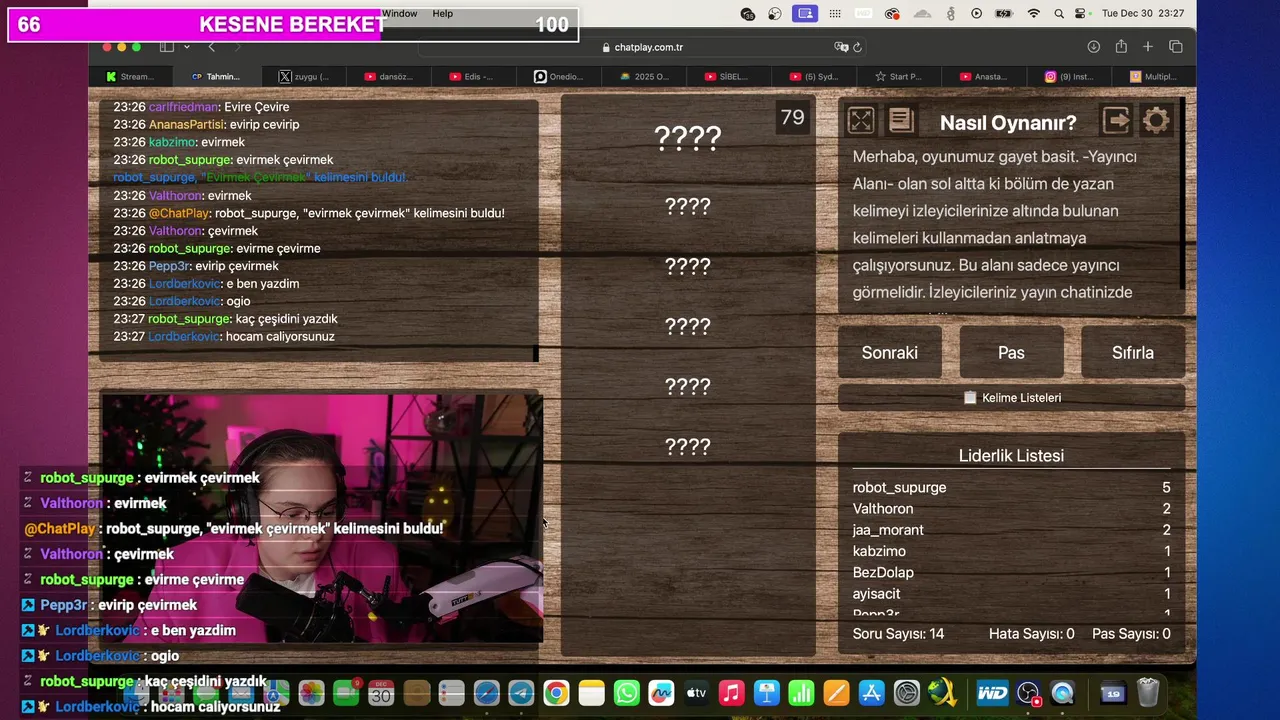The image size is (1280, 720).
Task: Click carlfriedman's Evire Çevire chat message
Action: (201, 107)
